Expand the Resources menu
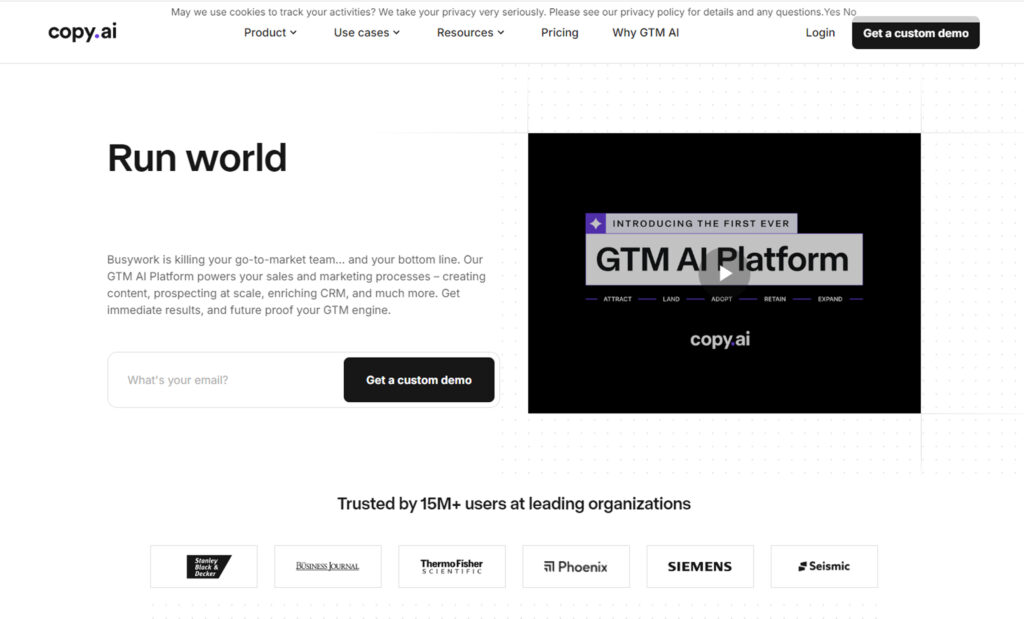 coord(470,33)
